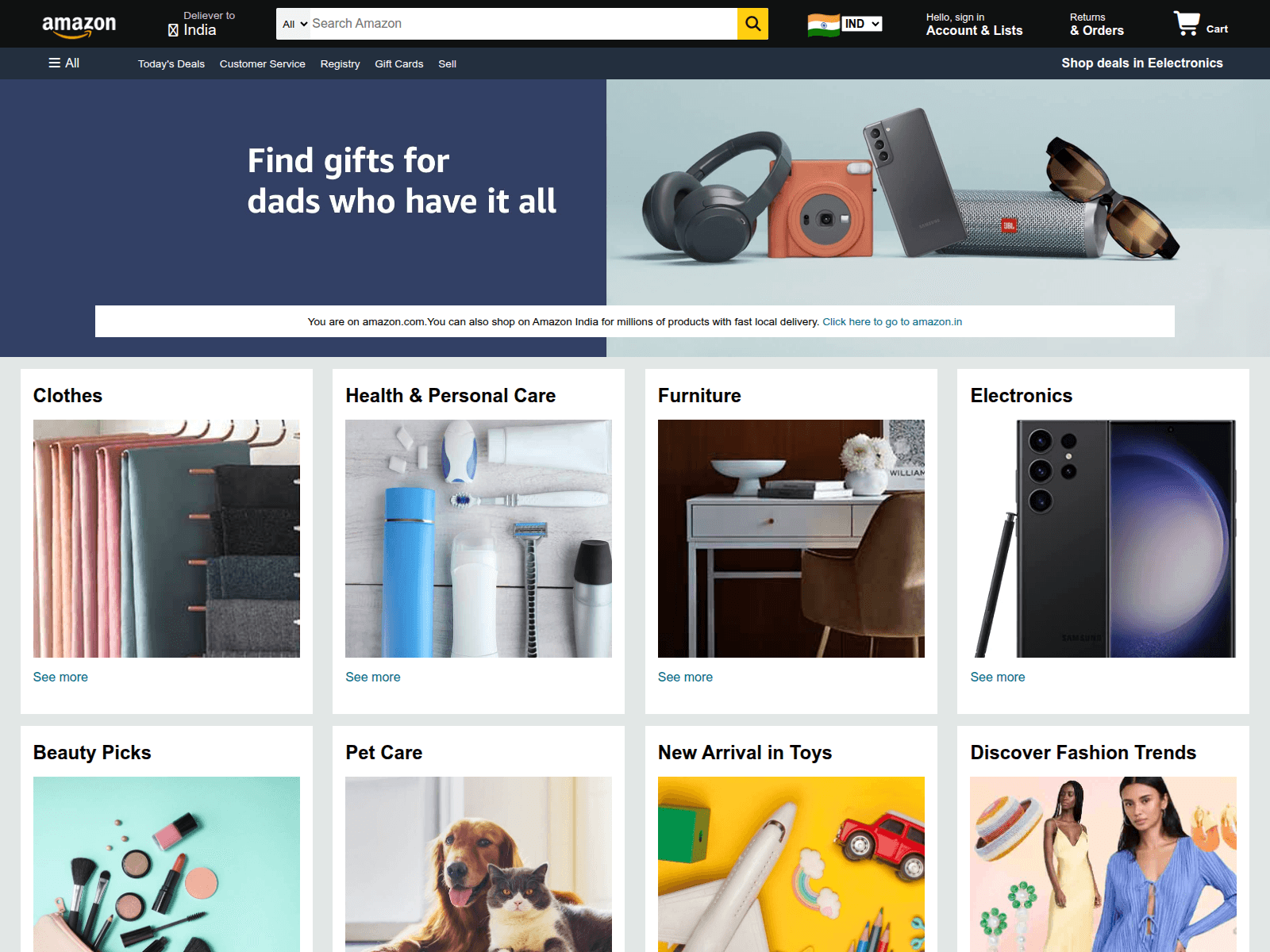This screenshot has width=1270, height=952.
Task: Open the hamburger All menu icon
Action: [x=55, y=63]
